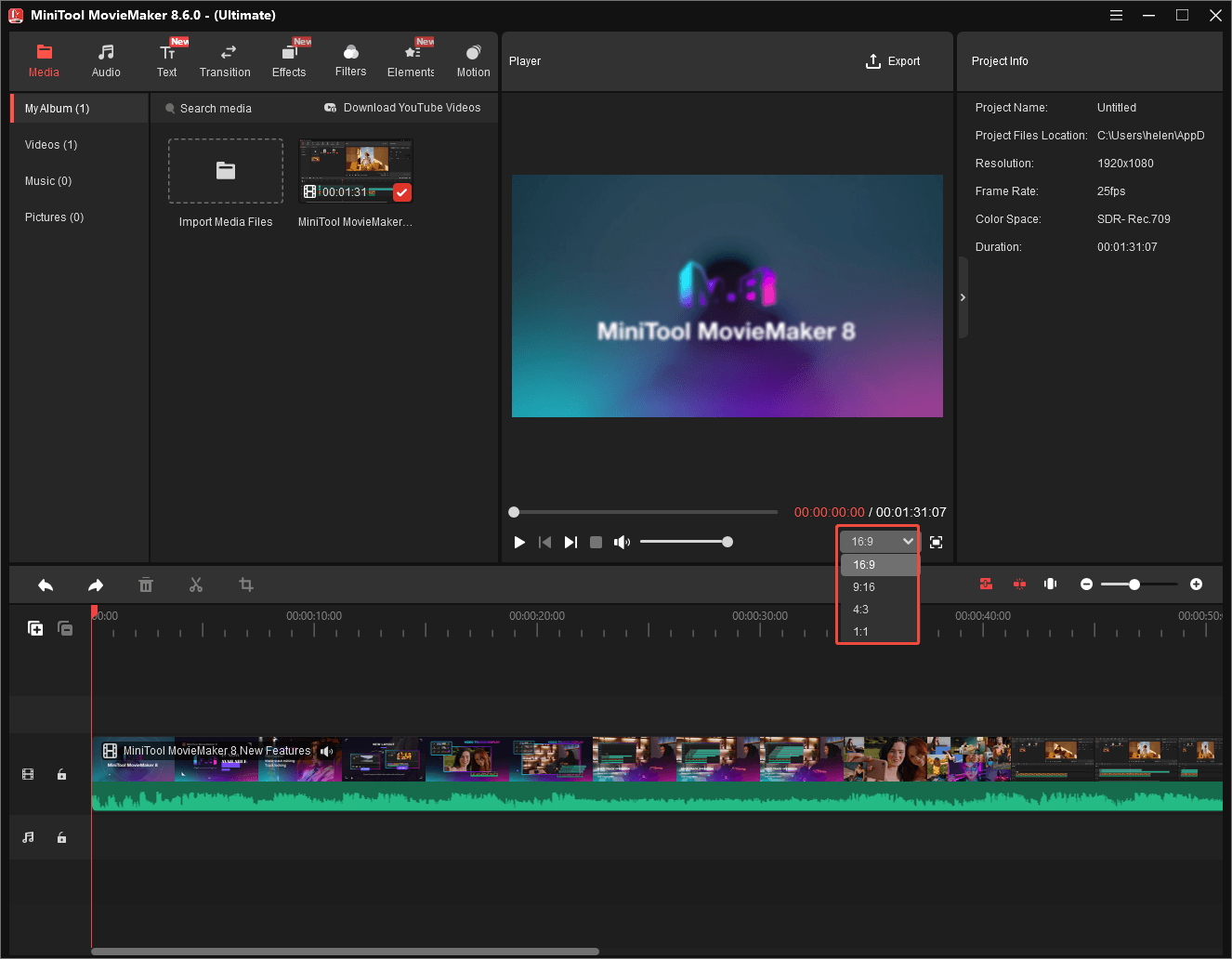This screenshot has height=959, width=1232.
Task: Click the Search media field
Action: [x=216, y=109]
